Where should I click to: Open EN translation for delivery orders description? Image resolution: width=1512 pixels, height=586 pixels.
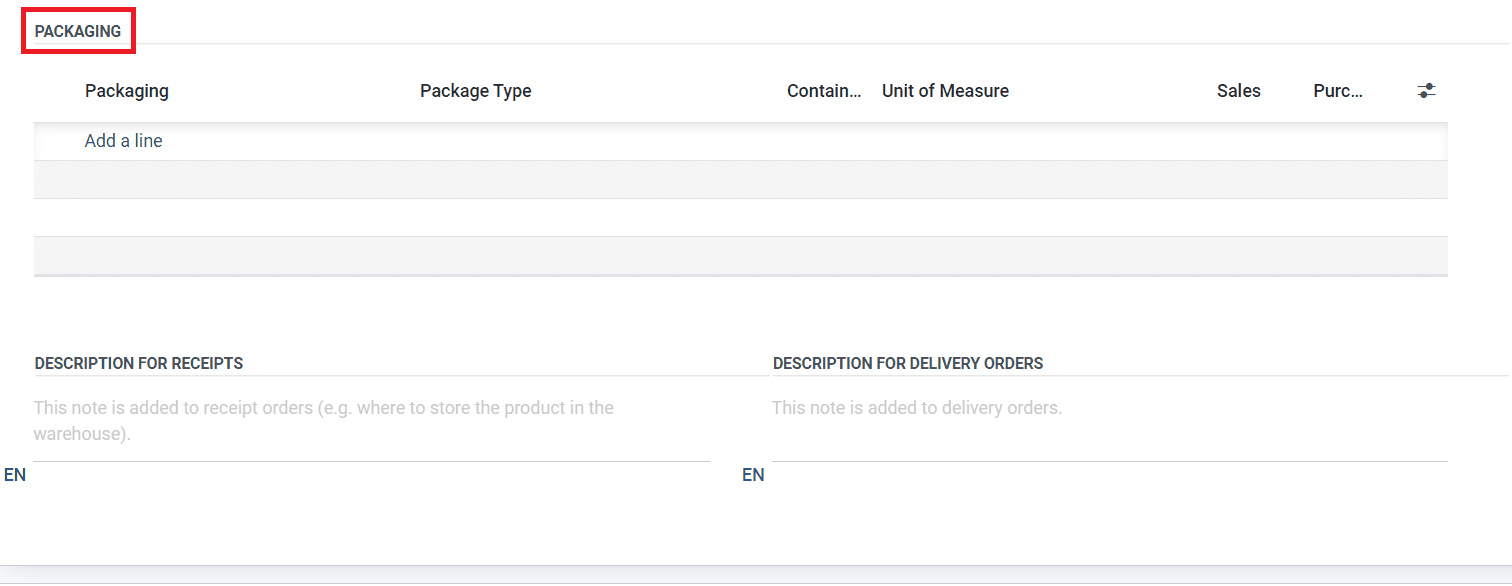tap(753, 475)
